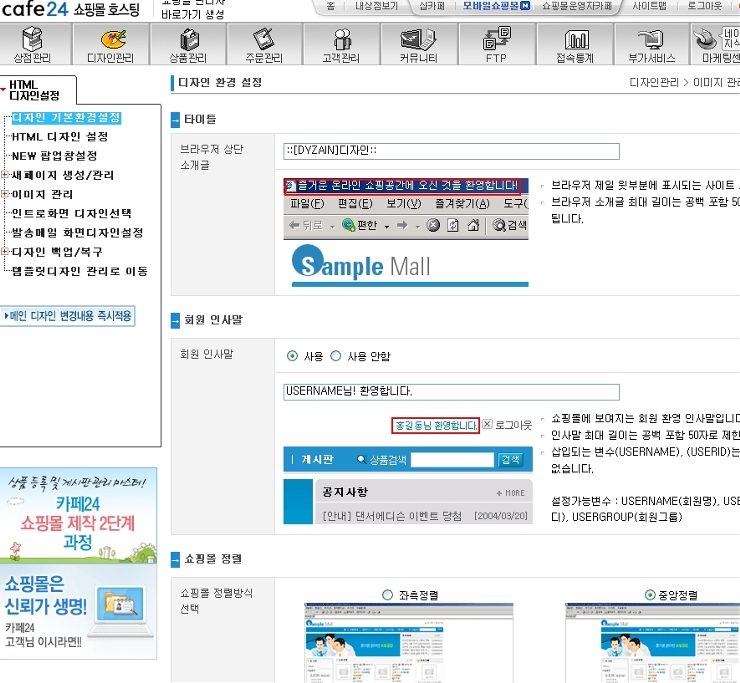
Task: Open the 상점관리 store management icon
Action: point(32,44)
